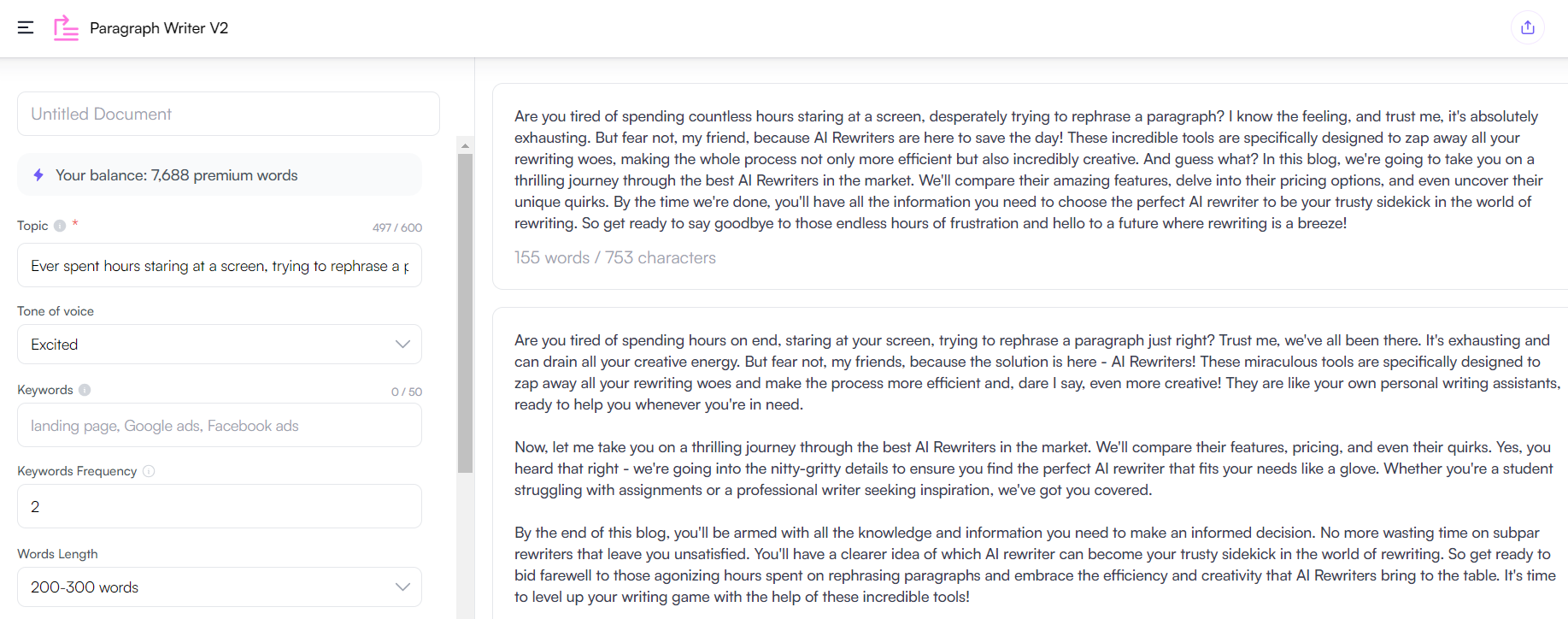Click the pink Paragraph Writer logo icon
This screenshot has height=619, width=1568.
click(x=66, y=27)
